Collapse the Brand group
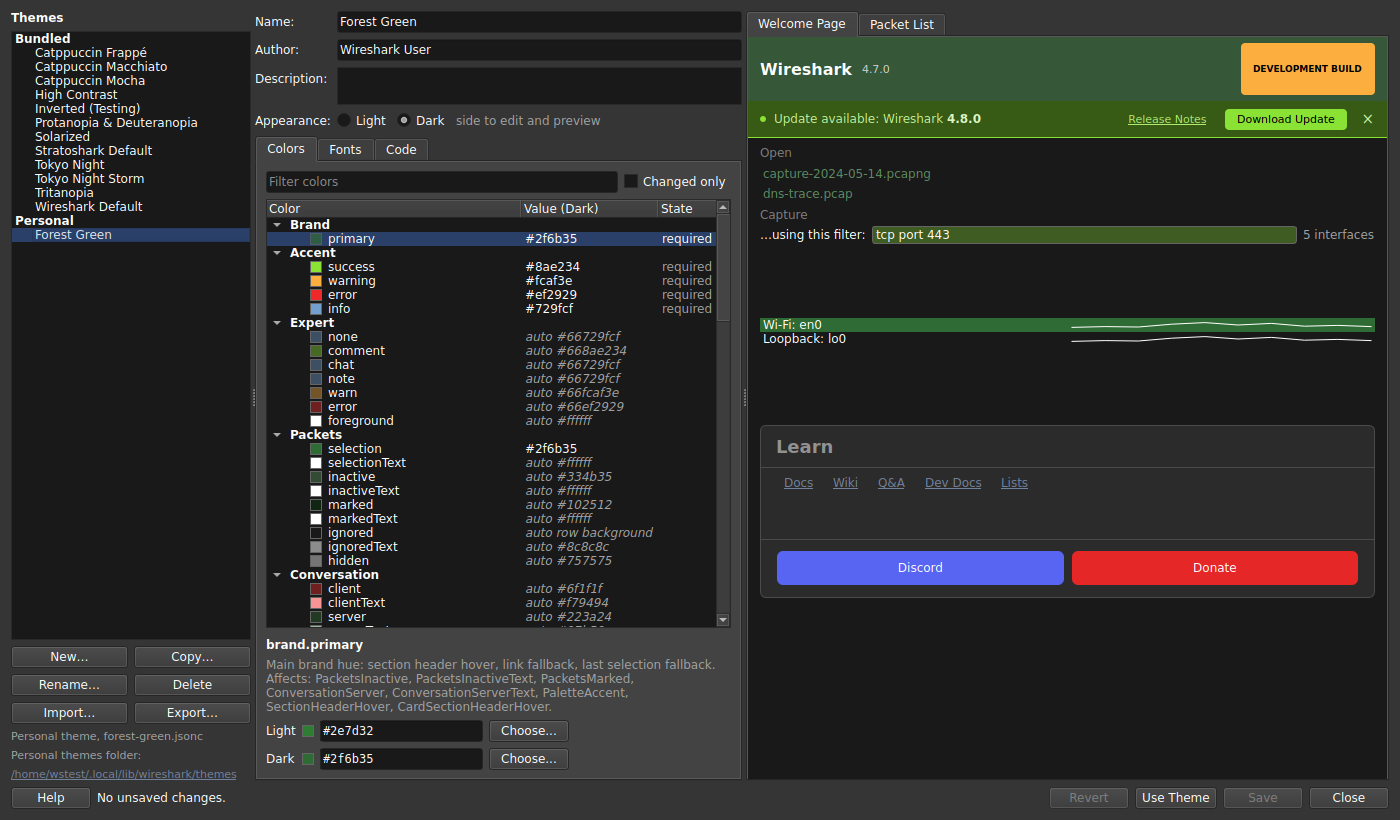1400x820 pixels. pos(277,225)
